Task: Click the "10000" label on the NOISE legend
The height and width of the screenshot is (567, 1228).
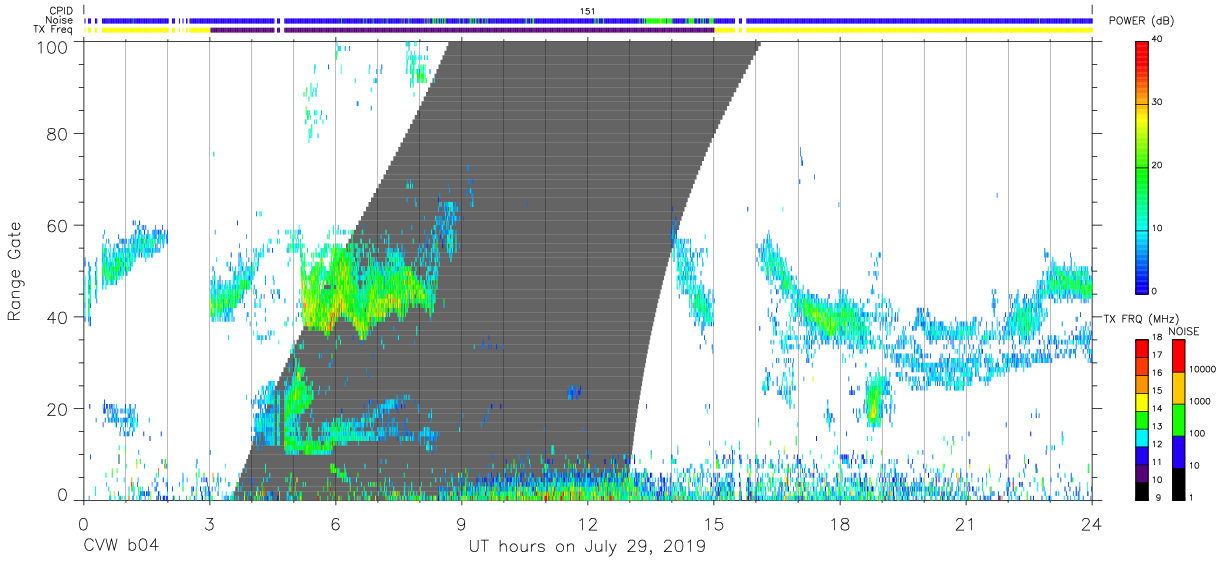Action: click(x=1202, y=369)
